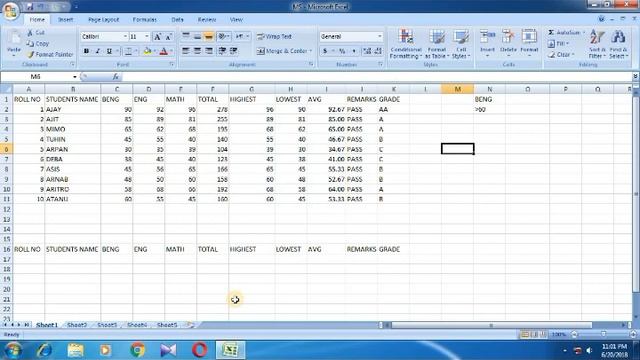Open Opera from the taskbar
640x360 pixels.
(199, 350)
